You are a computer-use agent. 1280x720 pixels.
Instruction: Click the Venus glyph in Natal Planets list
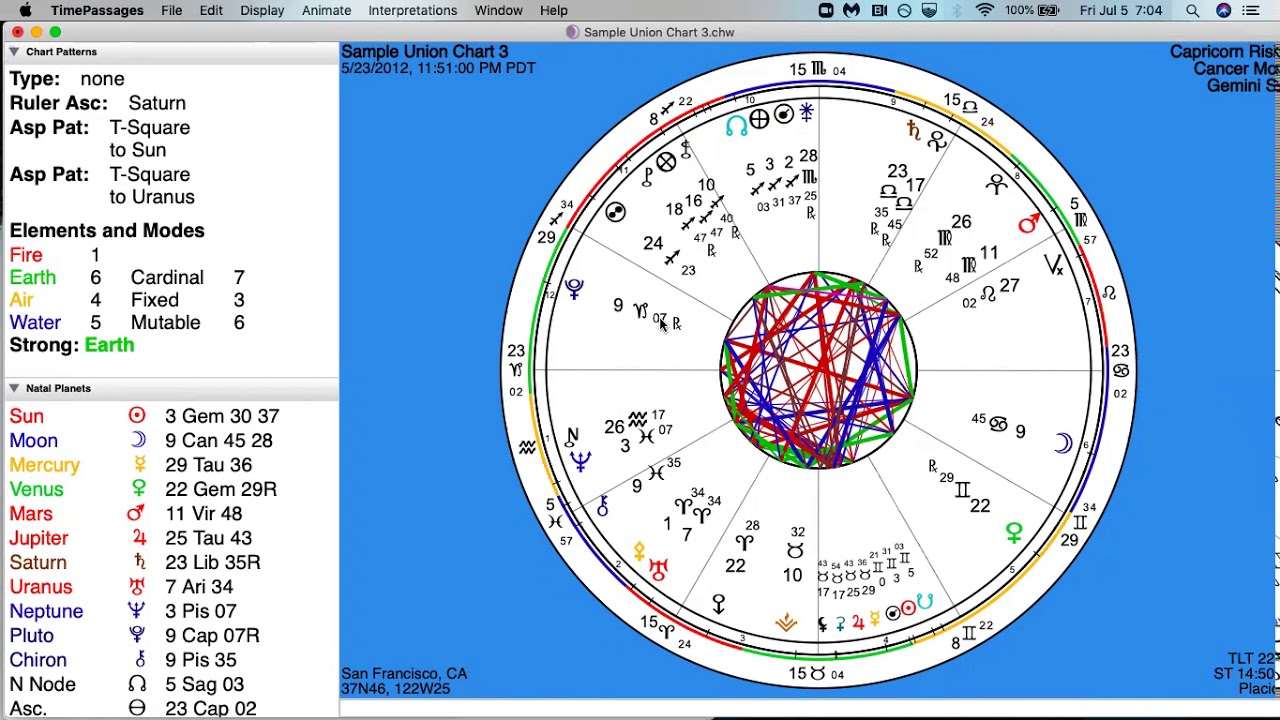(138, 488)
